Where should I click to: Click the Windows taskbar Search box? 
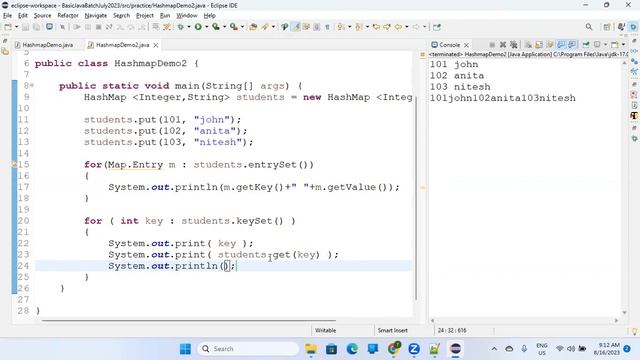(249, 349)
